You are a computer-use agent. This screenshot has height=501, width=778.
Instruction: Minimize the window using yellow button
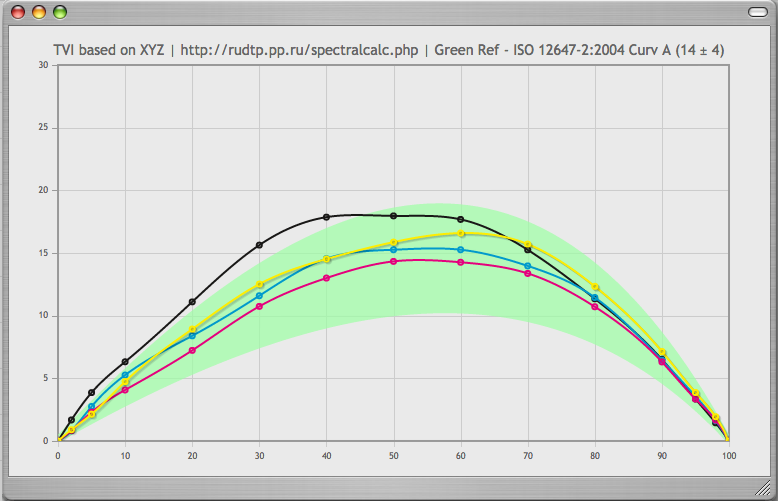click(39, 12)
